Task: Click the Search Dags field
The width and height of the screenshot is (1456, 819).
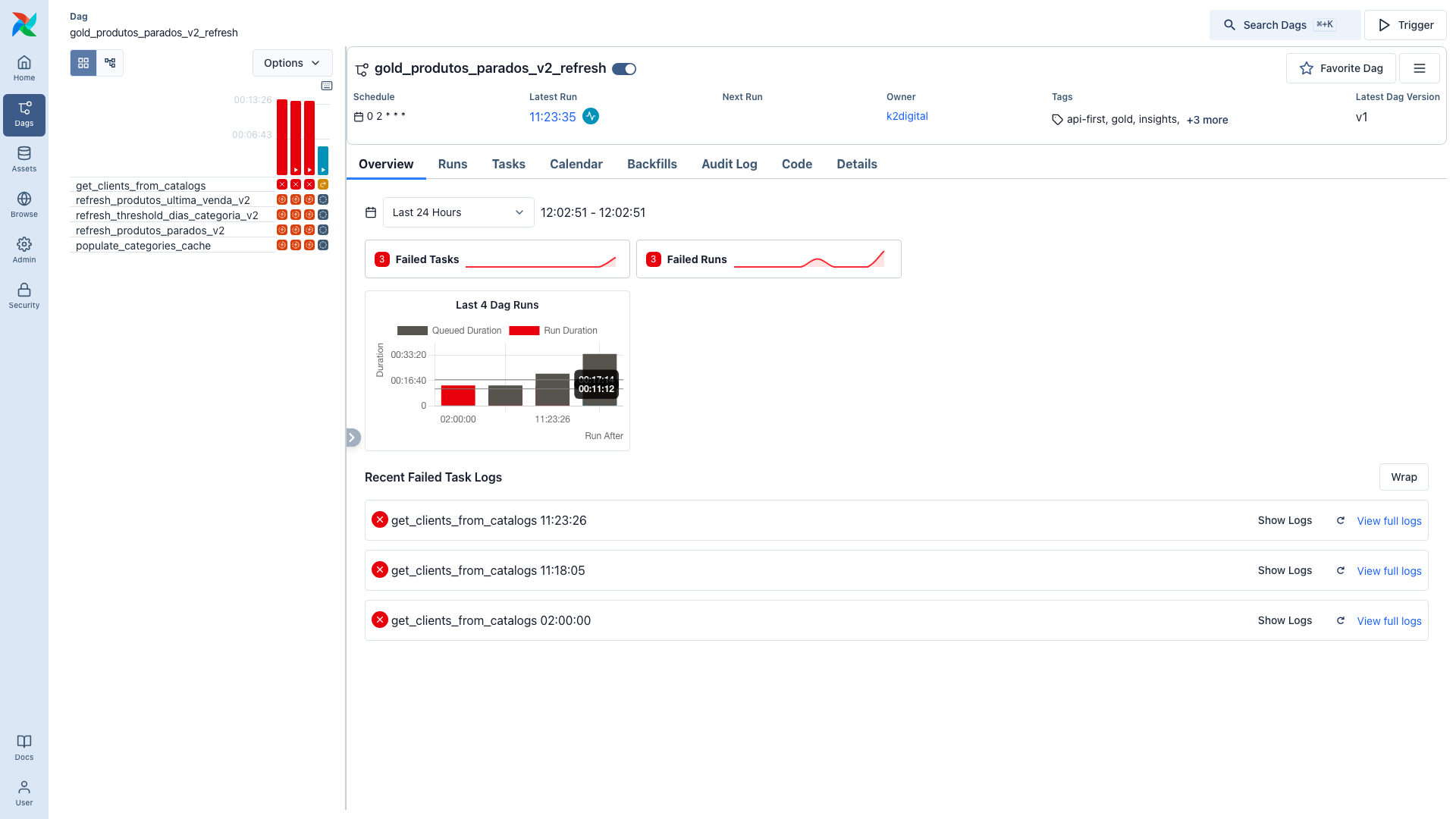Action: click(1285, 25)
